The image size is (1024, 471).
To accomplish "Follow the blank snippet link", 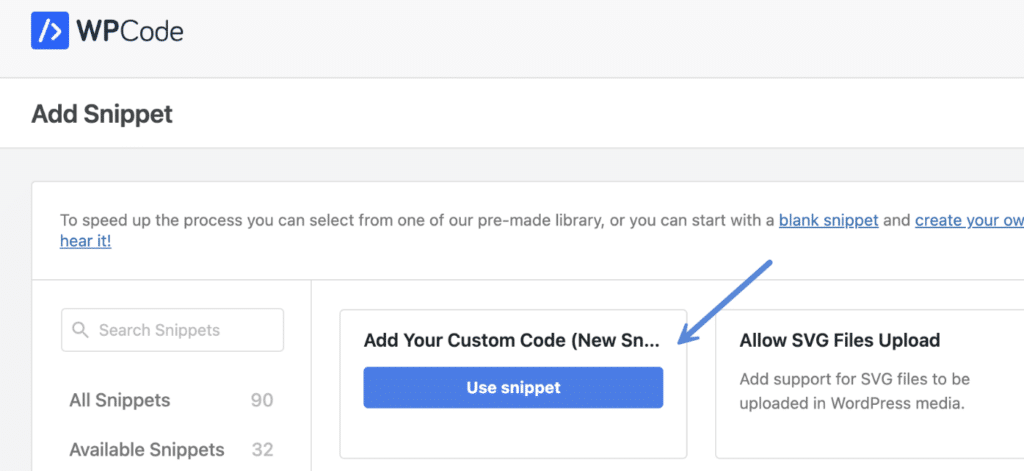I will (x=829, y=220).
